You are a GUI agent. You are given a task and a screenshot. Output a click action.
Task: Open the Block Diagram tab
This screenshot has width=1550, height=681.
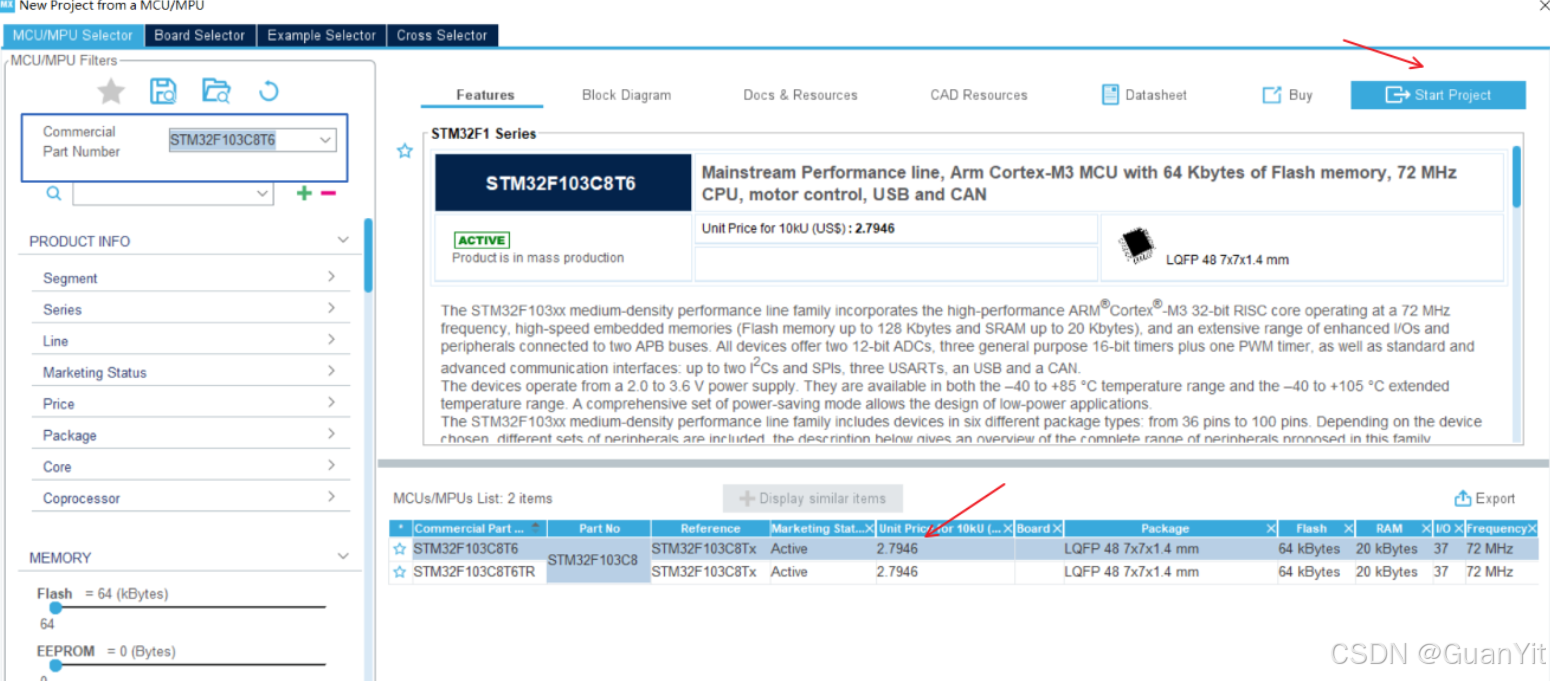tap(626, 95)
